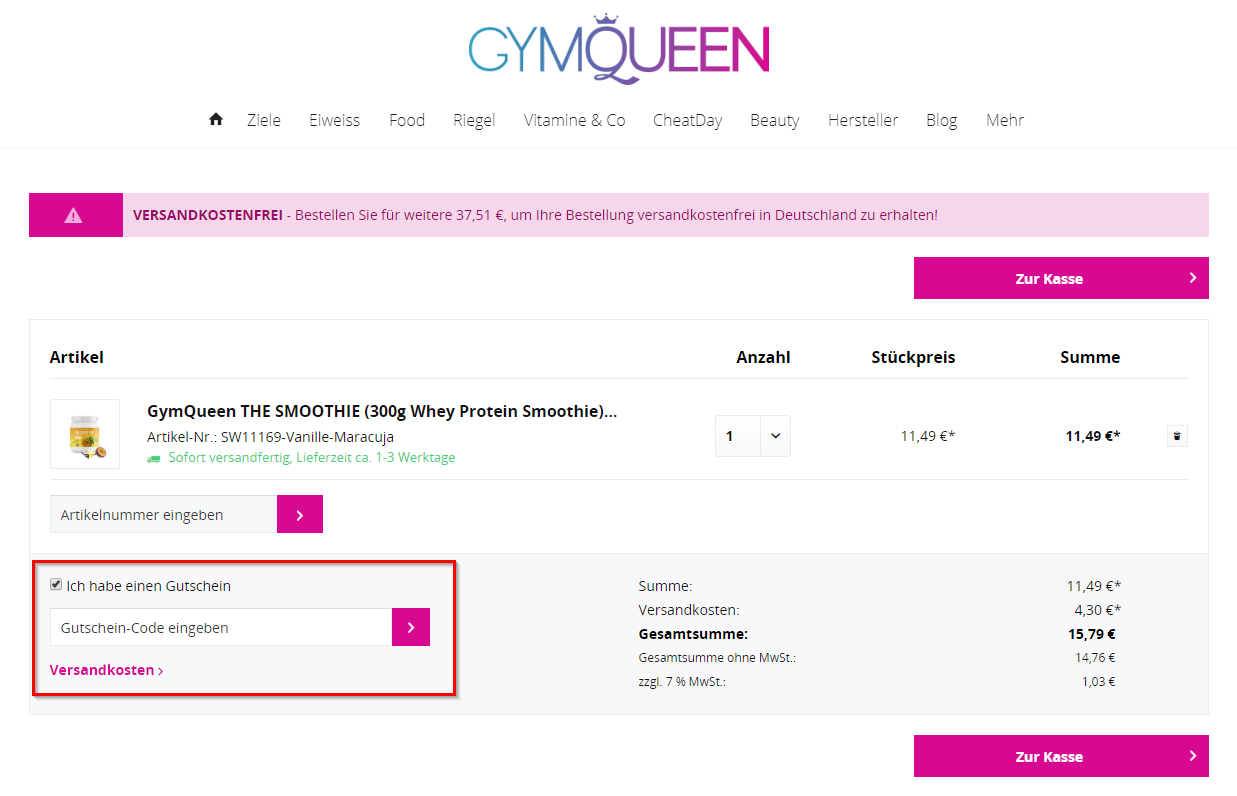Image resolution: width=1237 pixels, height=796 pixels.
Task: Click the 'zzgl. 7 % MwSt.' label
Action: (x=682, y=681)
